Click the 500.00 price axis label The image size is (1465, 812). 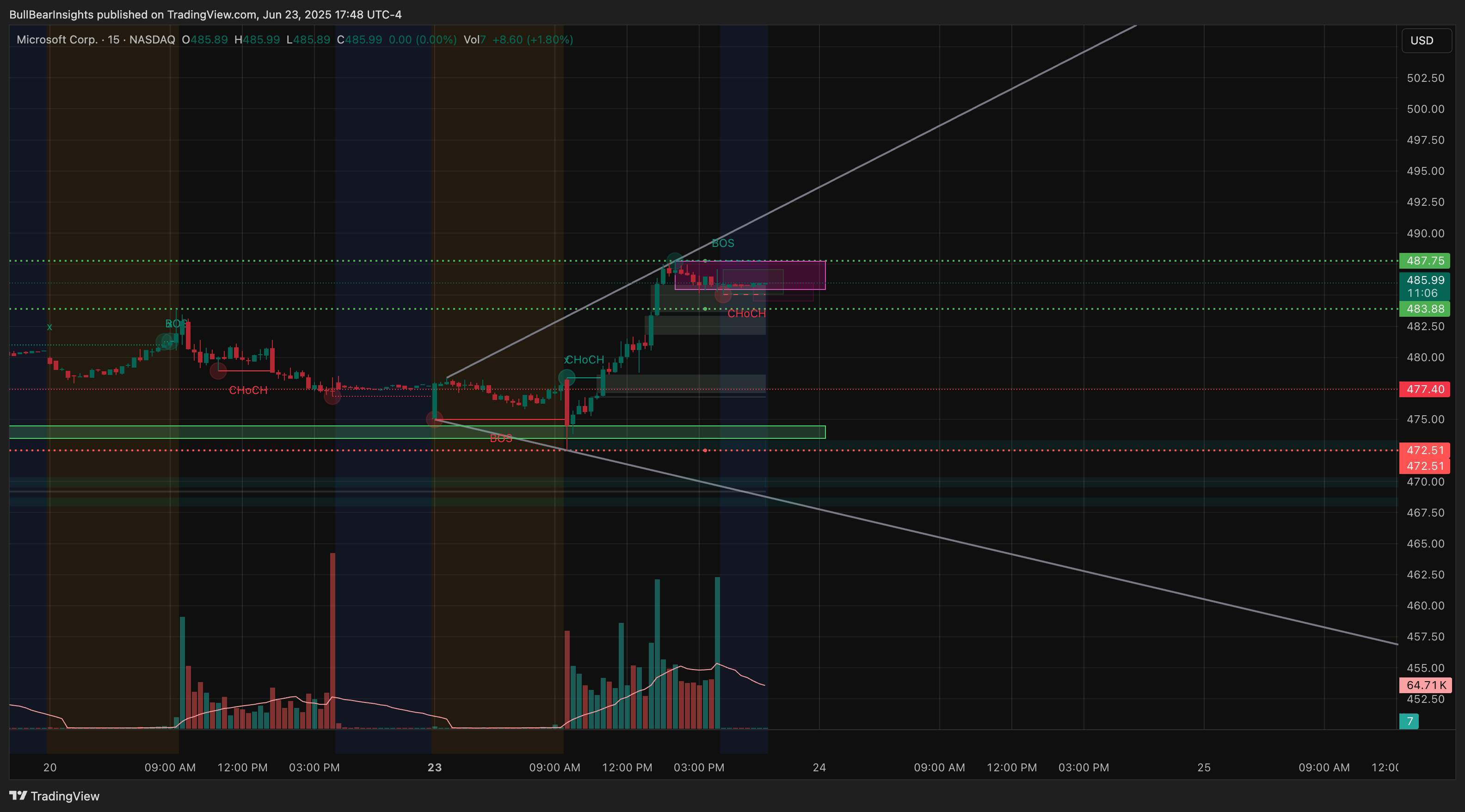pos(1425,109)
